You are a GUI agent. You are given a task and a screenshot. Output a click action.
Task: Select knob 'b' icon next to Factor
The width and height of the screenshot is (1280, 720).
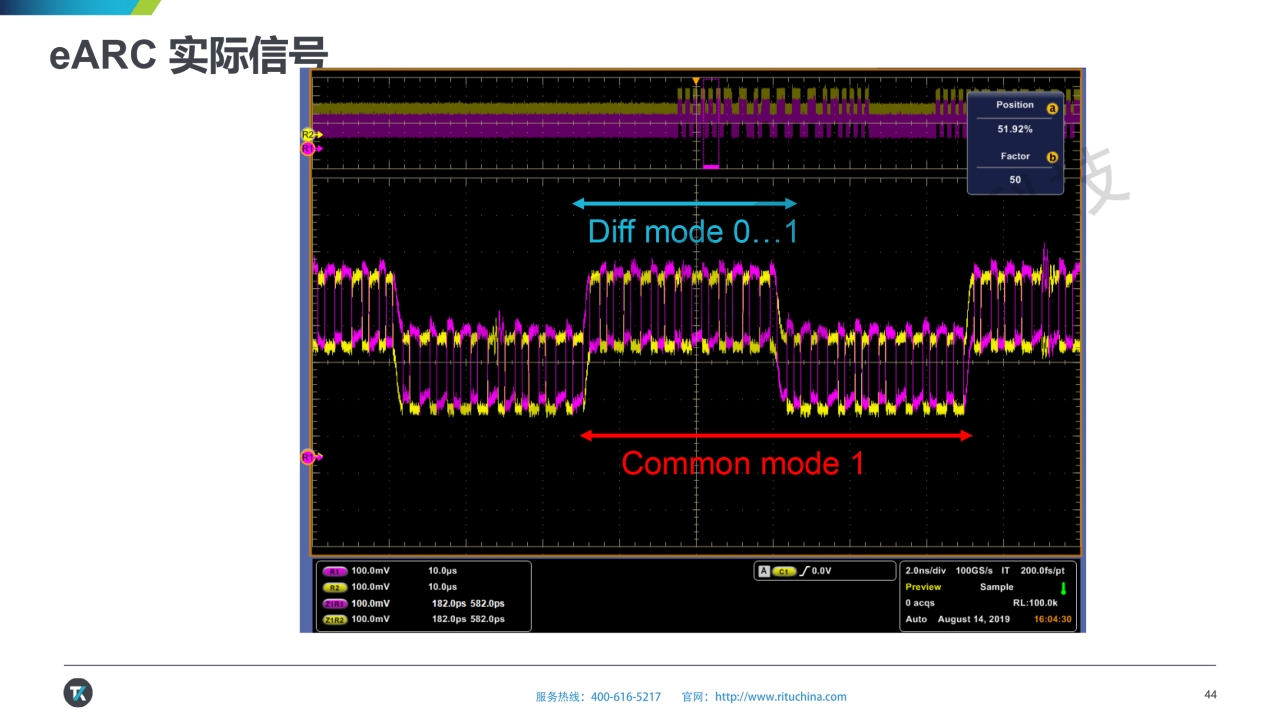coord(1051,157)
